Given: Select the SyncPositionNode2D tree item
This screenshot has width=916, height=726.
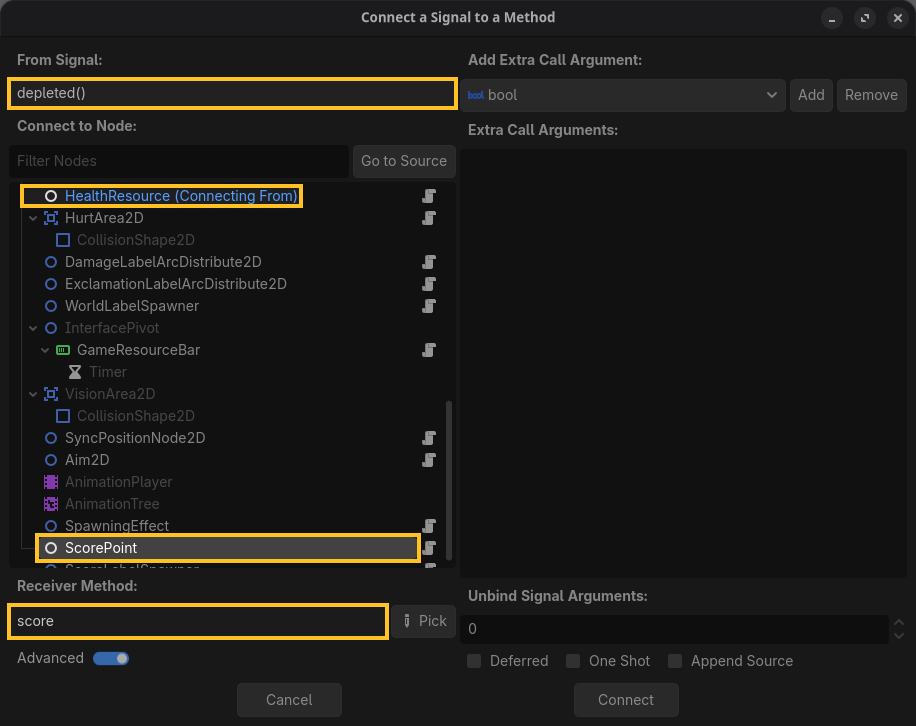Looking at the screenshot, I should coord(135,438).
